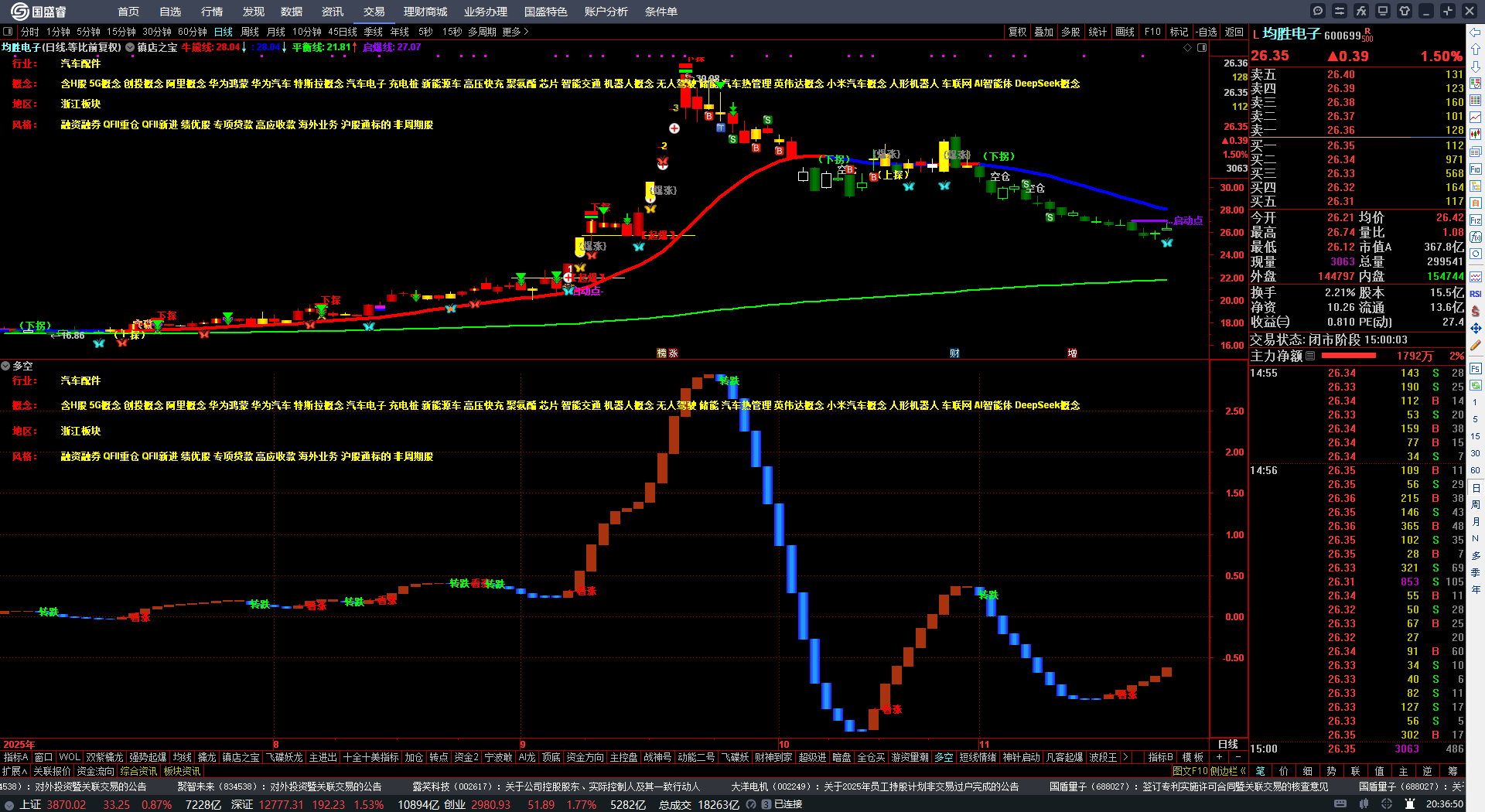Click the back arrow in right sidebar

[1476, 32]
